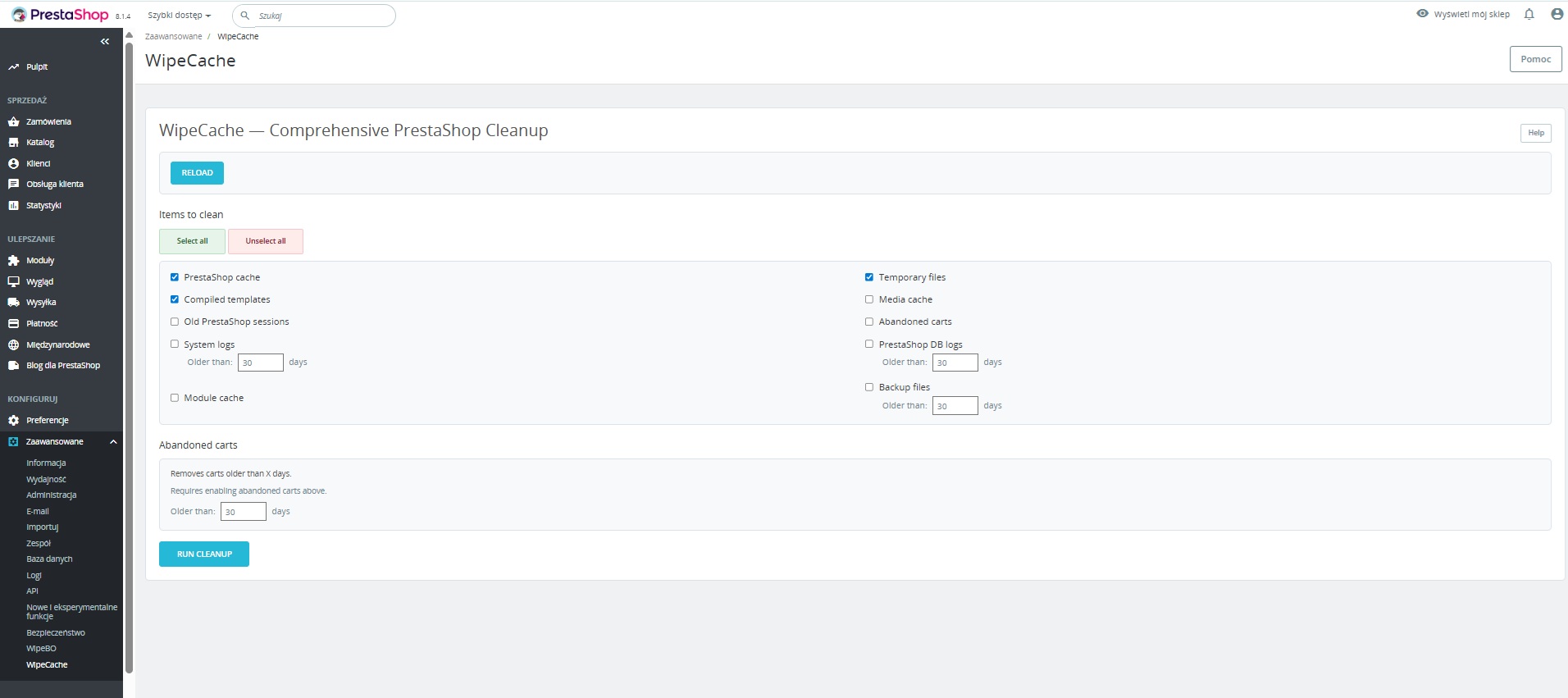Click the Moduły puzzle icon
1568x698 pixels.
(13, 261)
